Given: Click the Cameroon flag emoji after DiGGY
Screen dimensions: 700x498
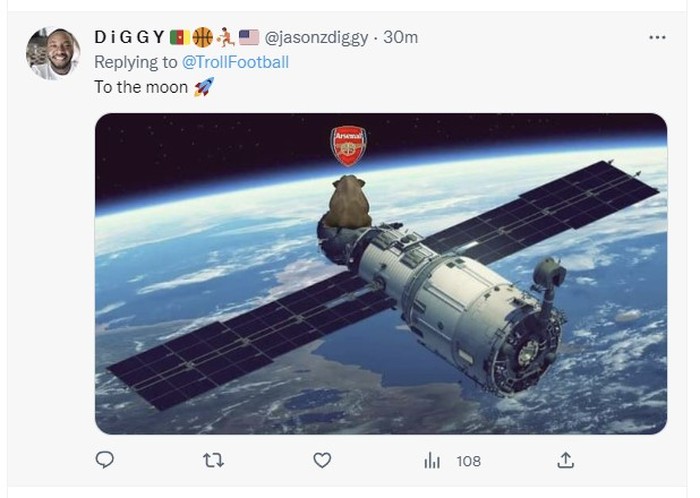Looking at the screenshot, I should tap(180, 38).
